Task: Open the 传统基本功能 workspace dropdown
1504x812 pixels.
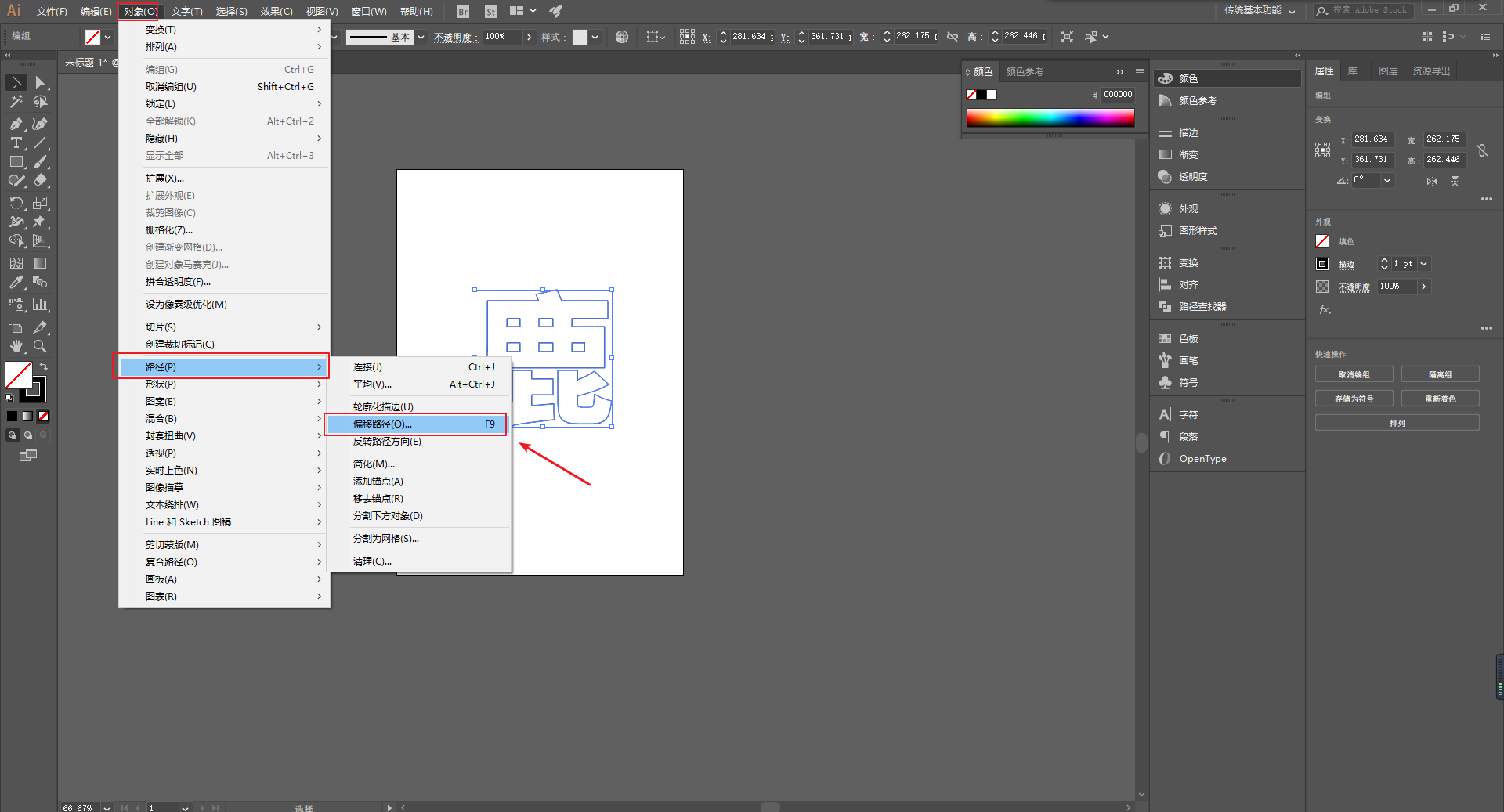Action: click(x=1260, y=10)
